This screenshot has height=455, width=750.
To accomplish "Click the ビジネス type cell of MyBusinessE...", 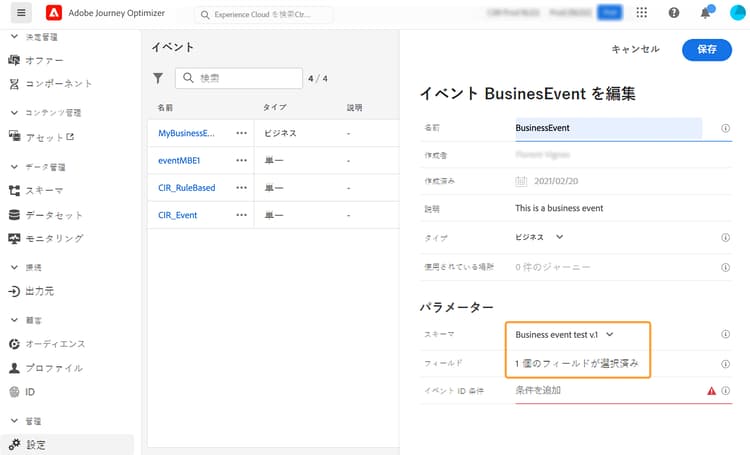I will [280, 133].
